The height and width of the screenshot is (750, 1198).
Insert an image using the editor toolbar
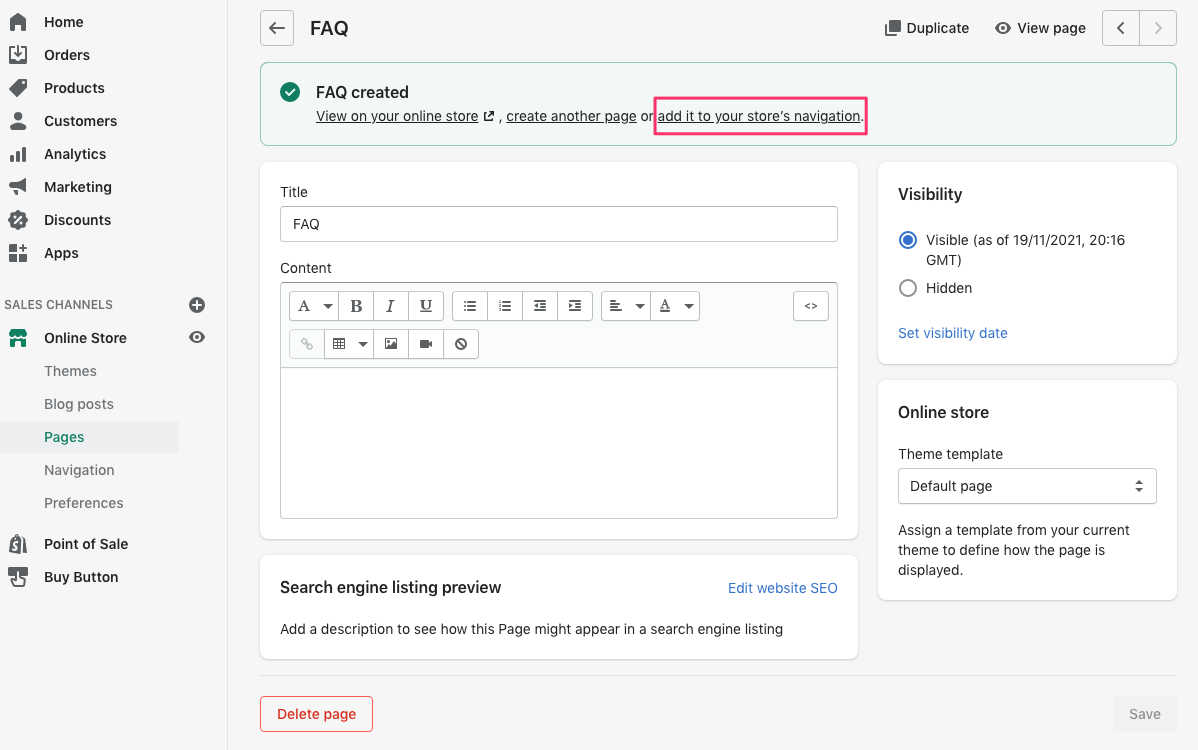[390, 343]
